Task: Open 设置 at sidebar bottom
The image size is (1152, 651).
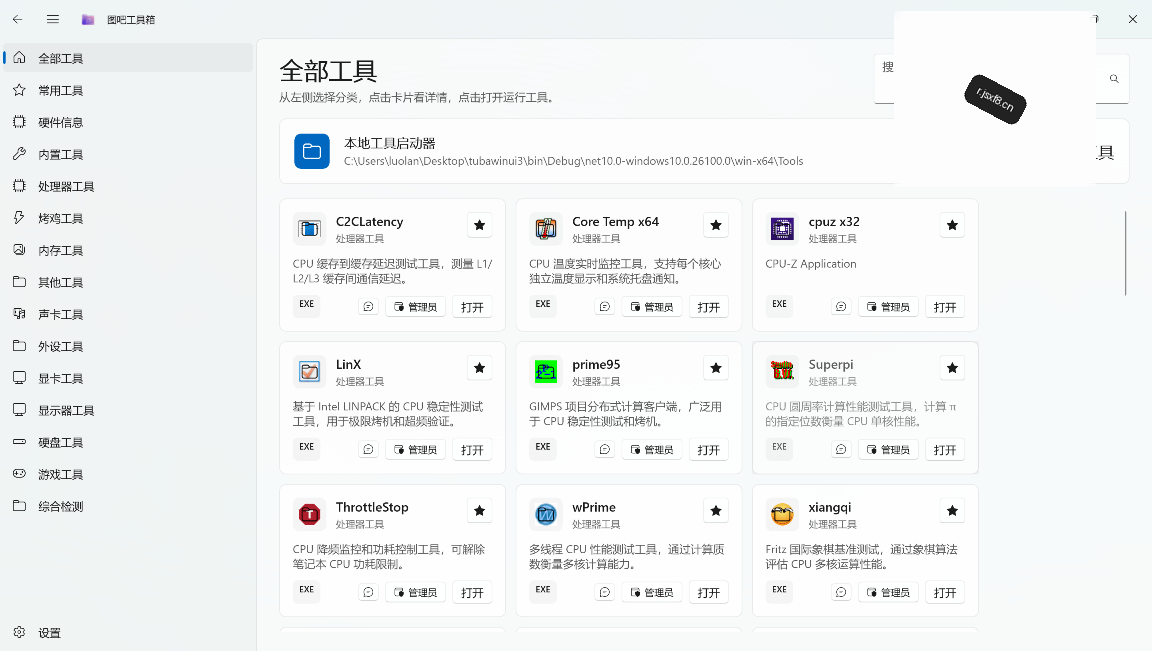Action: pos(128,633)
